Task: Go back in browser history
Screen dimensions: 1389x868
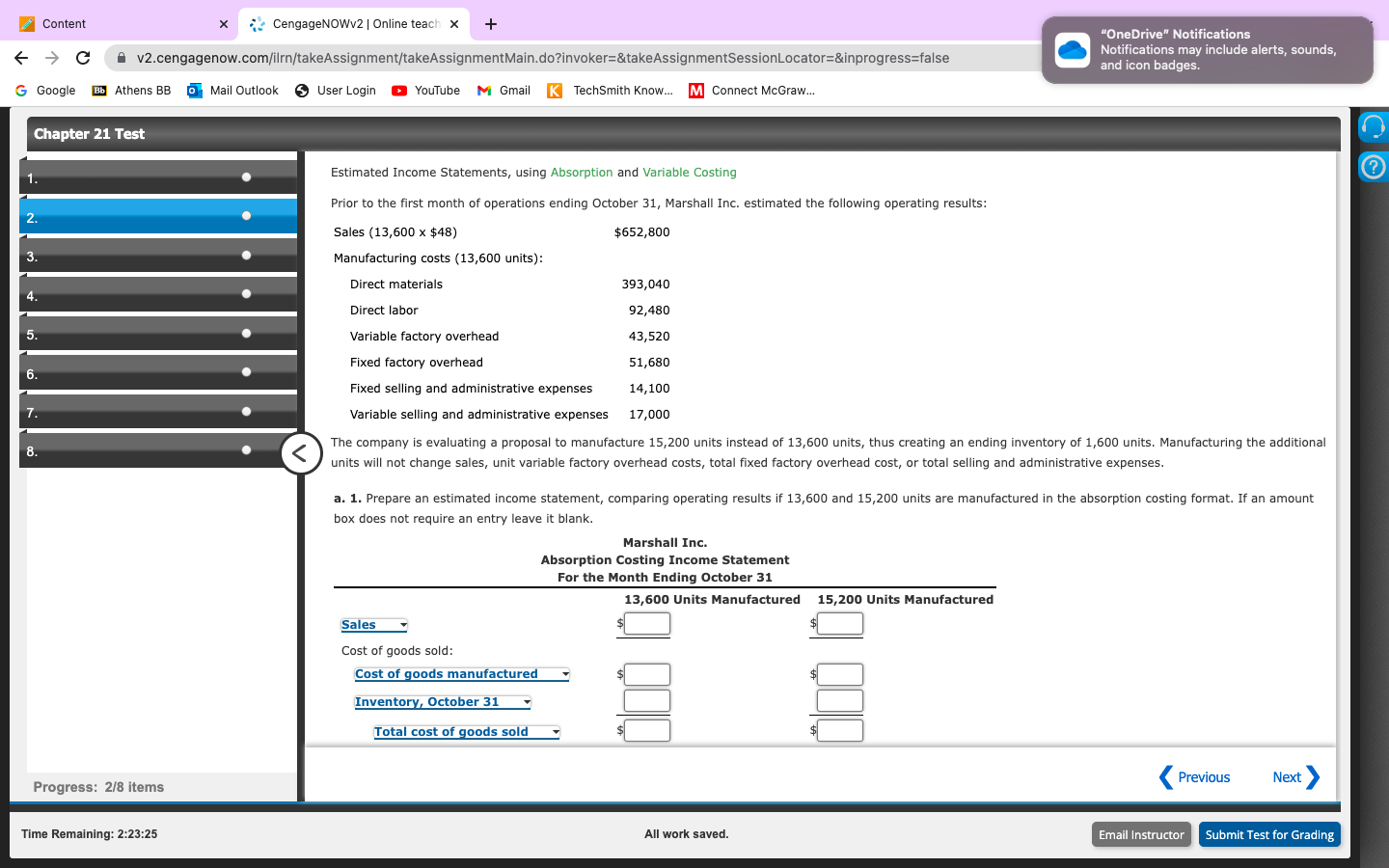Action: (21, 58)
